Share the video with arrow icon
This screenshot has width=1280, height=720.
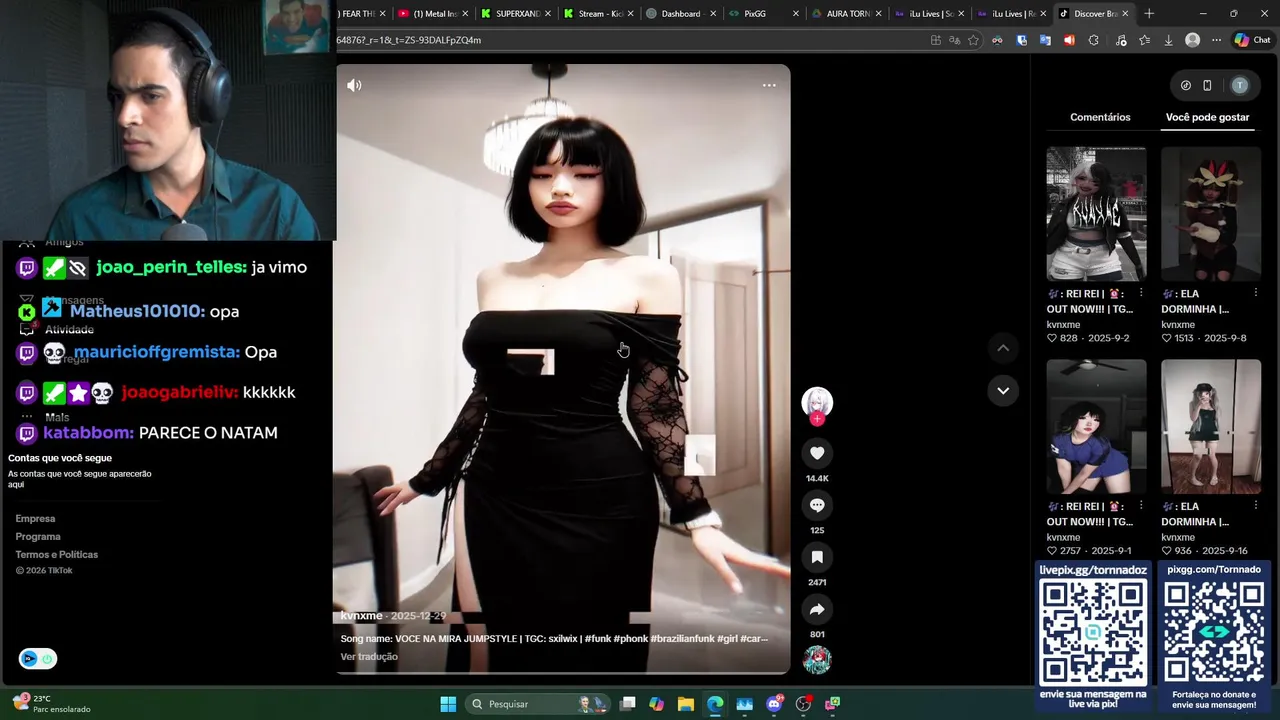coord(817,609)
